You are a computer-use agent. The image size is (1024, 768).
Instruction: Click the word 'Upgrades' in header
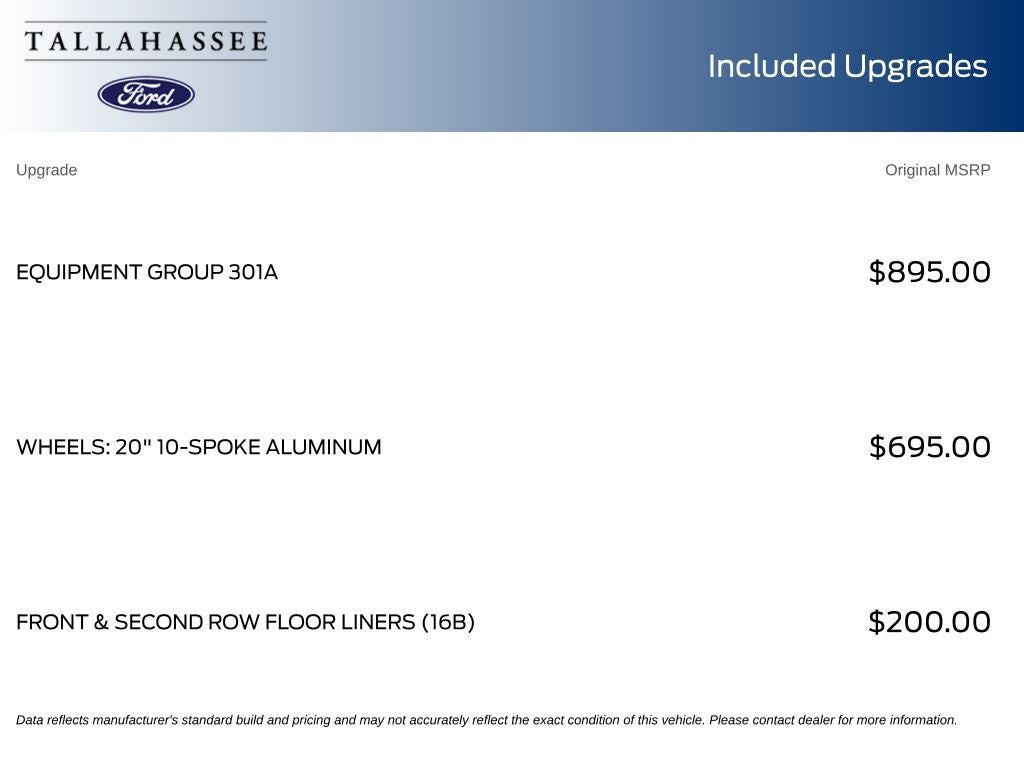(x=916, y=67)
